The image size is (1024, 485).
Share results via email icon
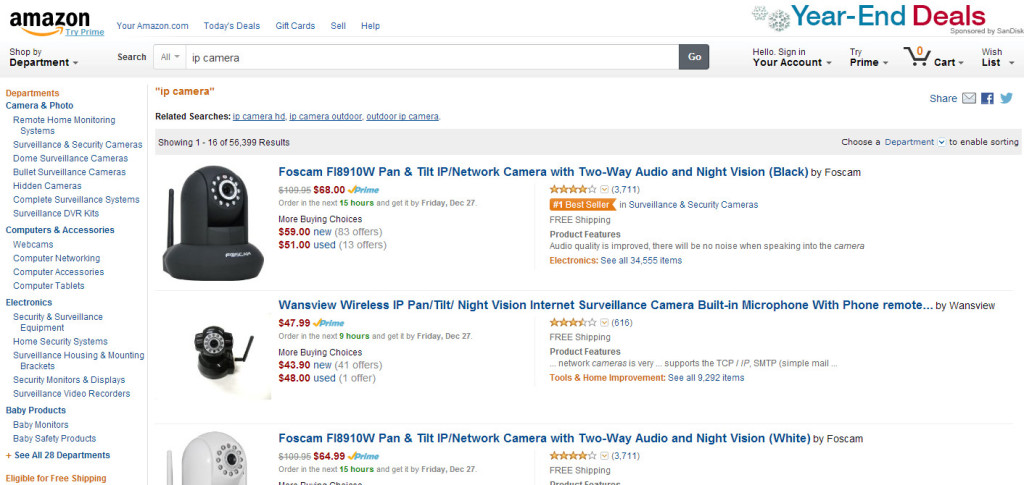point(969,99)
